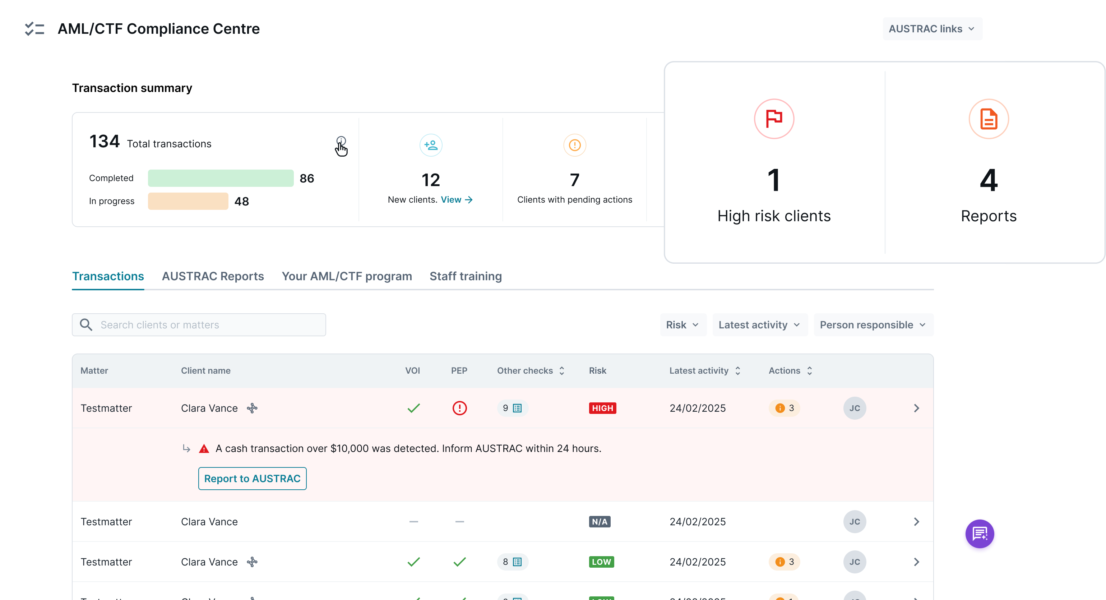Follow the View link under New clients
Viewport: 1106px width, 600px height.
click(456, 200)
